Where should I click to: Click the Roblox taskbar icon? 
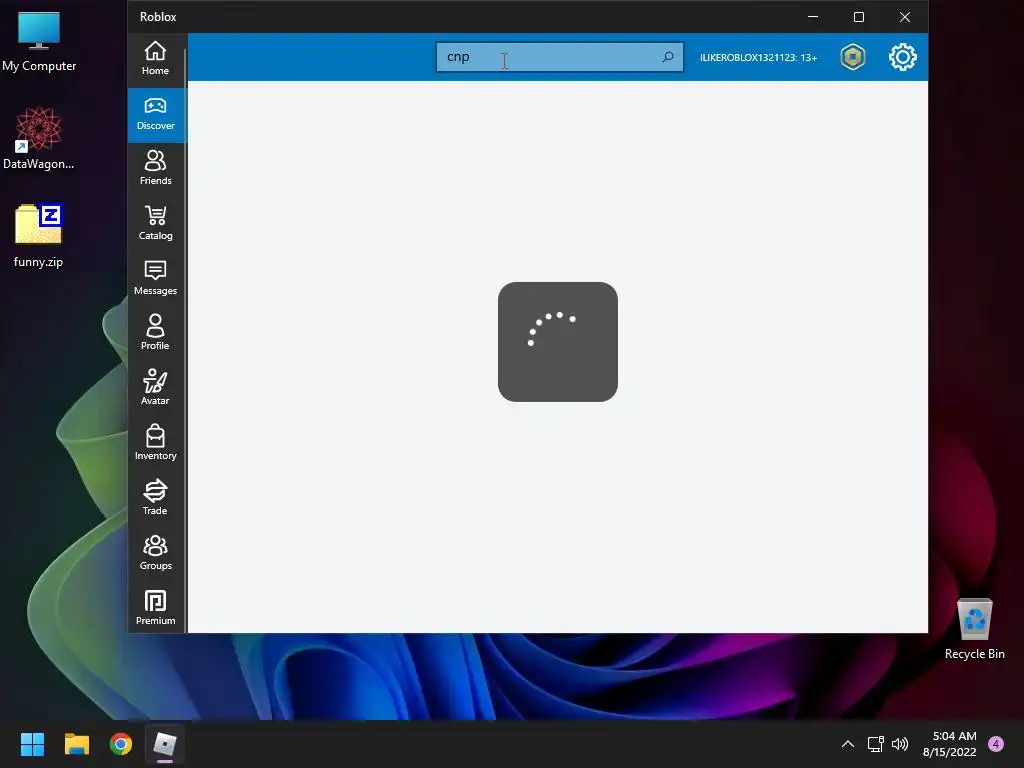165,744
